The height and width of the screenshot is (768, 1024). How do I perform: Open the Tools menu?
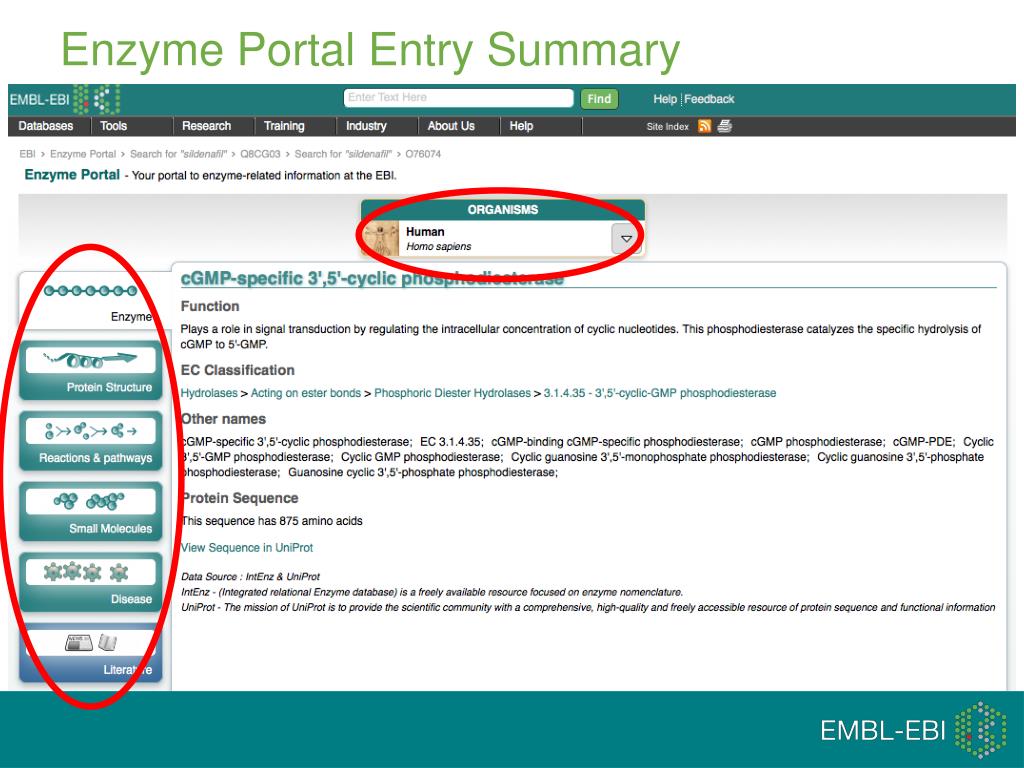pyautogui.click(x=114, y=126)
